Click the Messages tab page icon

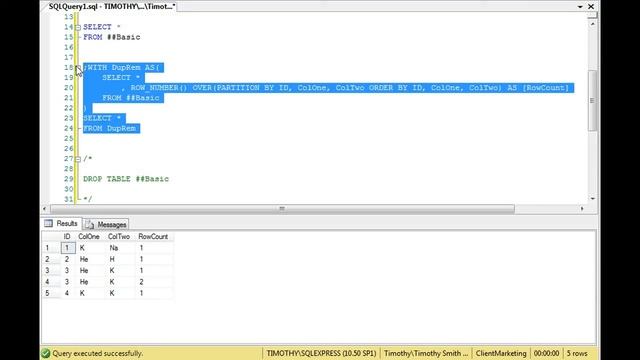[x=90, y=224]
